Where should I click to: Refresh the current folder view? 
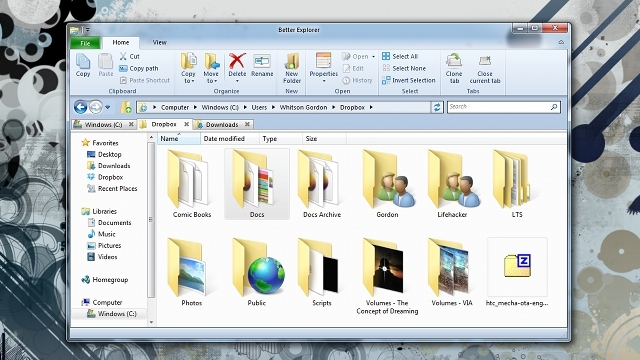point(437,107)
